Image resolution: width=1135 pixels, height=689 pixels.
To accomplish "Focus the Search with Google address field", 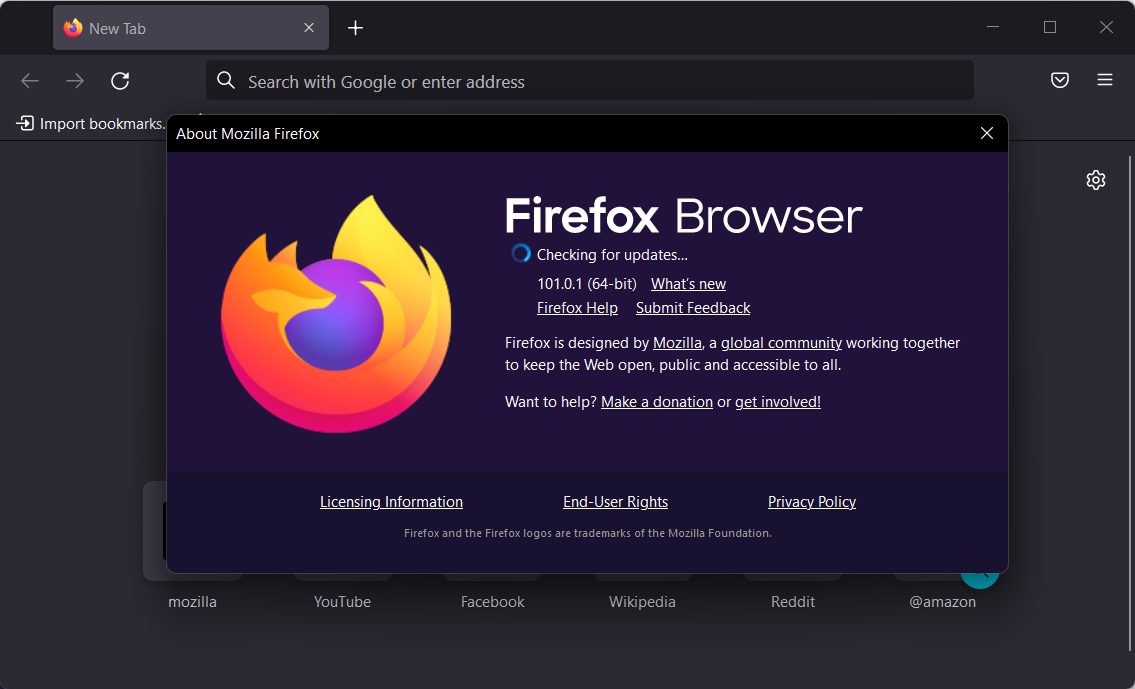I will [x=590, y=80].
